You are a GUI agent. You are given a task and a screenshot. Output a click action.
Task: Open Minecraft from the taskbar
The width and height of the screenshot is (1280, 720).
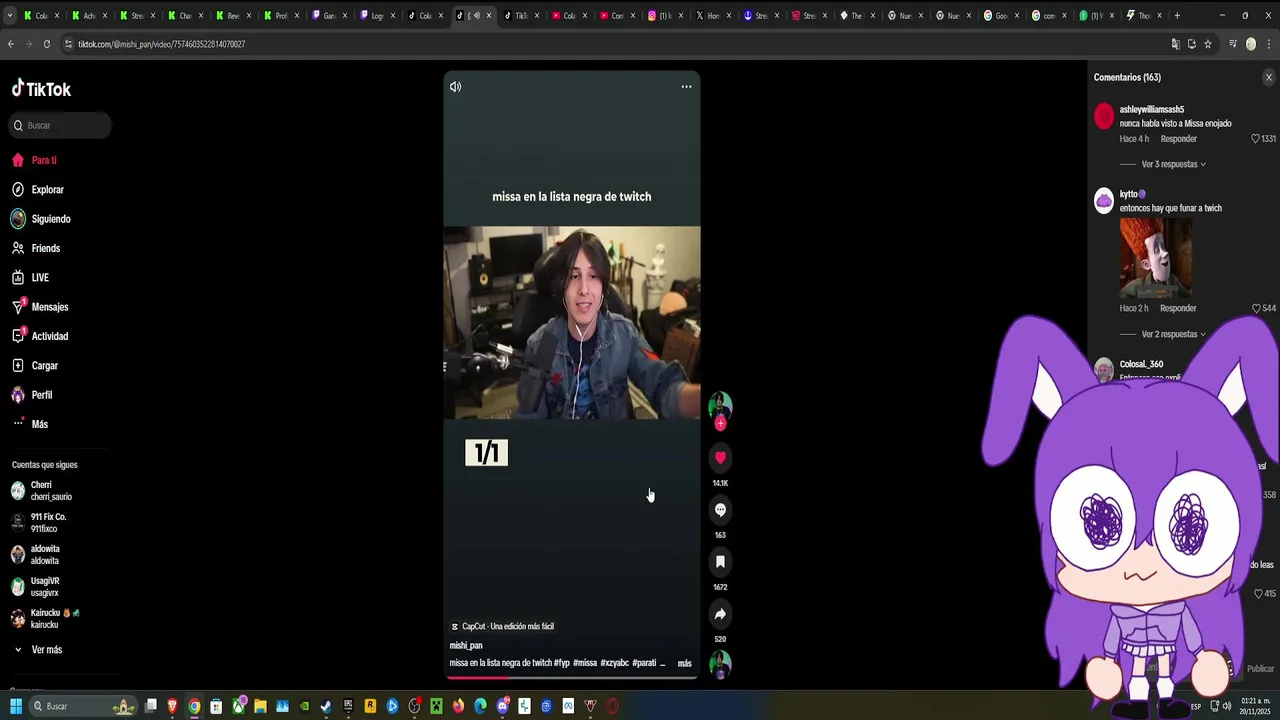[436, 706]
